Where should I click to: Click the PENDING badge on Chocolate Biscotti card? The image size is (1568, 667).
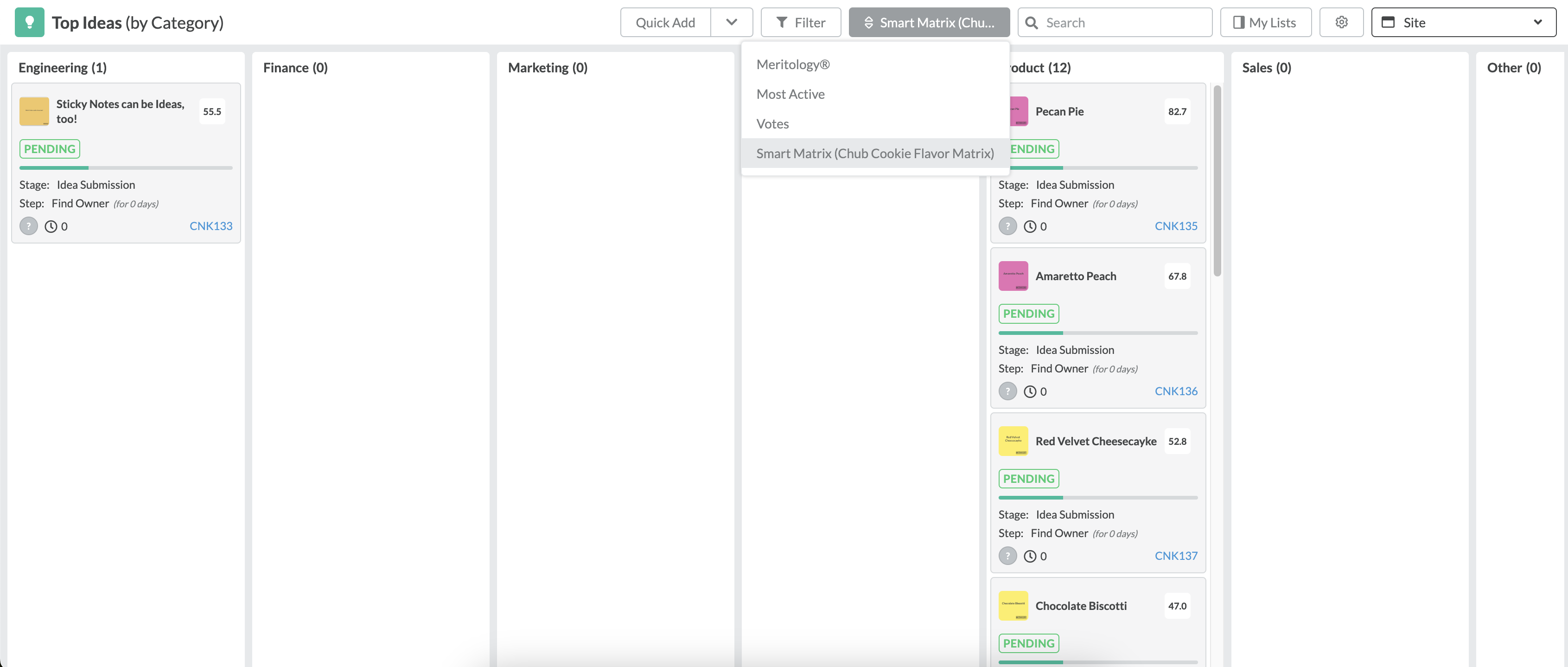1028,643
